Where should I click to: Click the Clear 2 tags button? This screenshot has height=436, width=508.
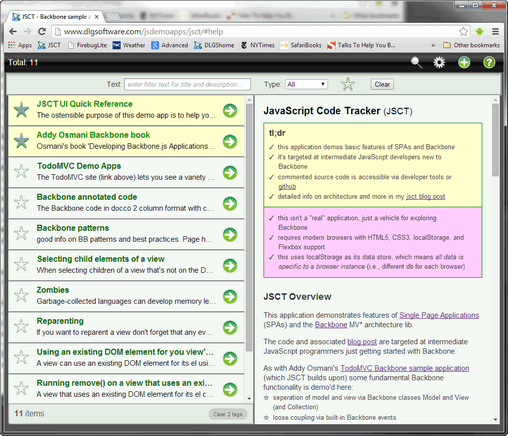point(228,414)
